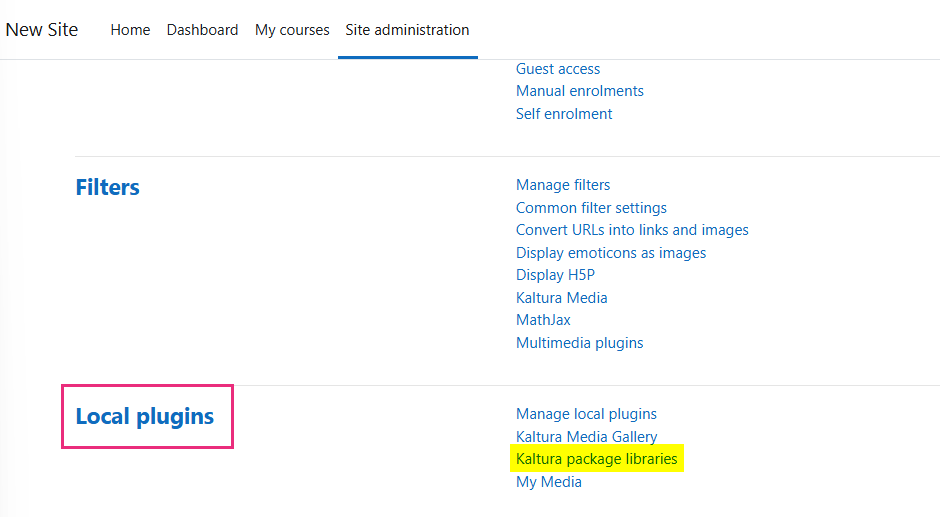This screenshot has width=940, height=517.
Task: Open the Dashboard tab
Action: coord(202,30)
